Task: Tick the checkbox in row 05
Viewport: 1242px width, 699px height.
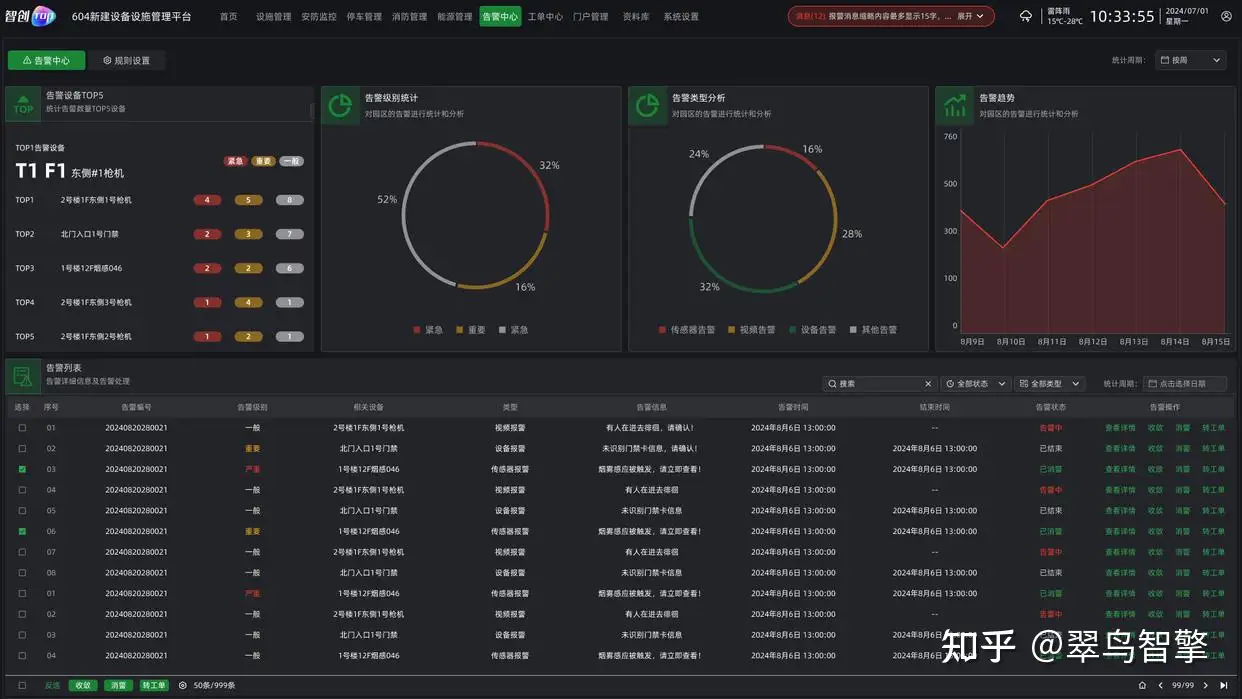Action: click(22, 510)
